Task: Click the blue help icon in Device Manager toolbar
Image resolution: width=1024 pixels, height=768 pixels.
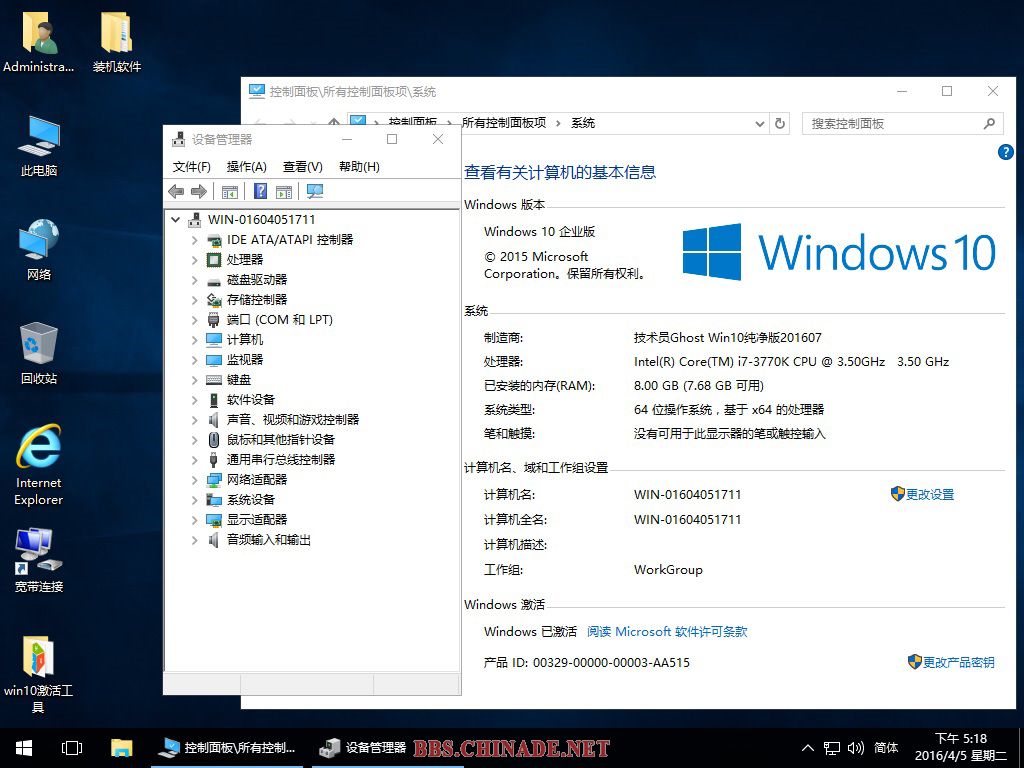Action: [260, 191]
